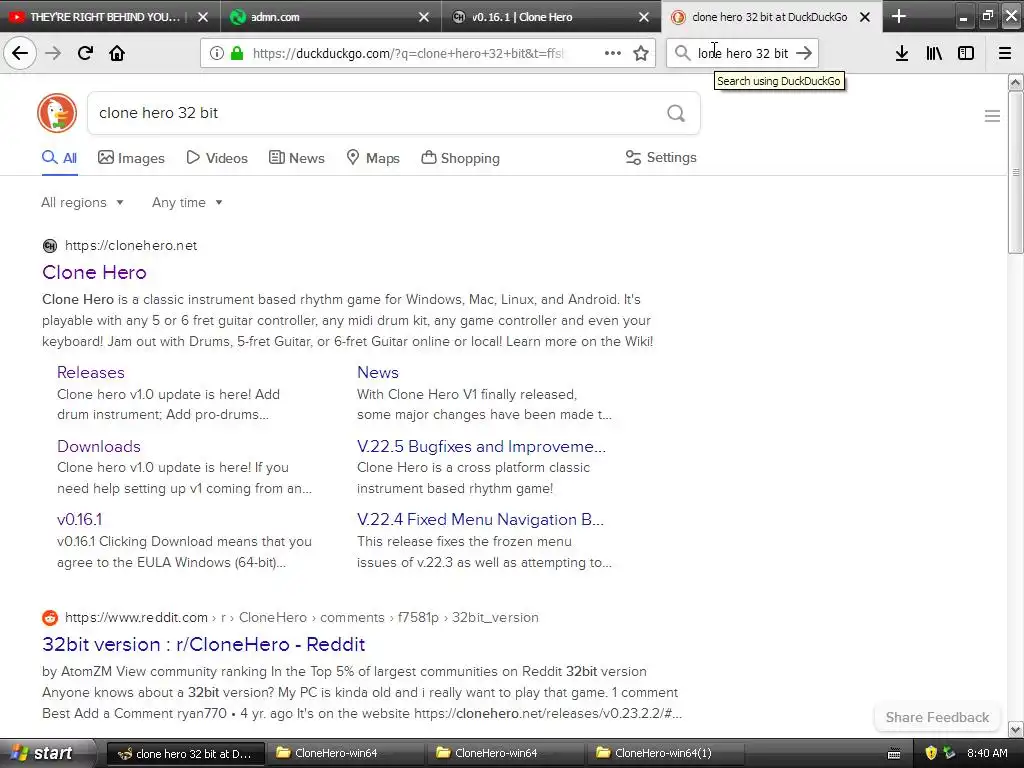Open page actions three-dot menu
The image size is (1024, 768).
point(613,53)
